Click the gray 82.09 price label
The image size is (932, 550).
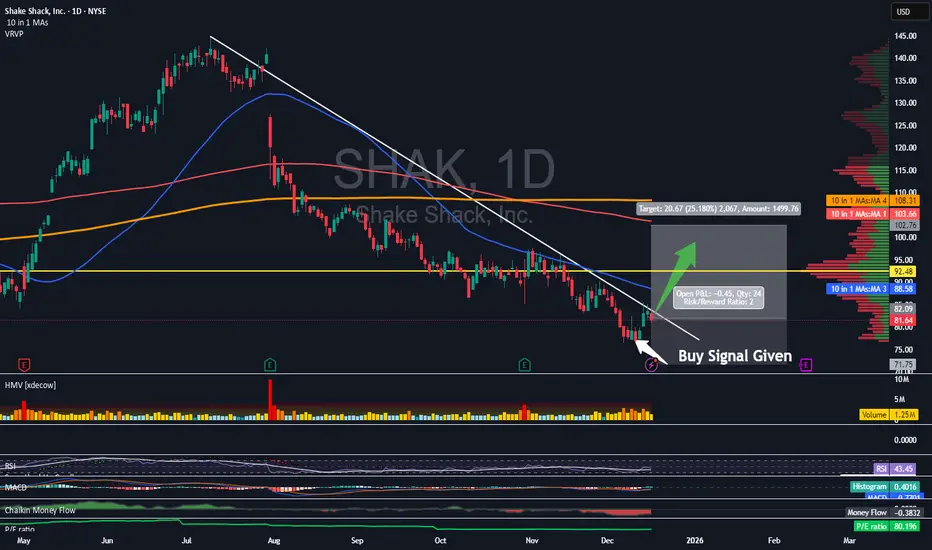point(904,309)
